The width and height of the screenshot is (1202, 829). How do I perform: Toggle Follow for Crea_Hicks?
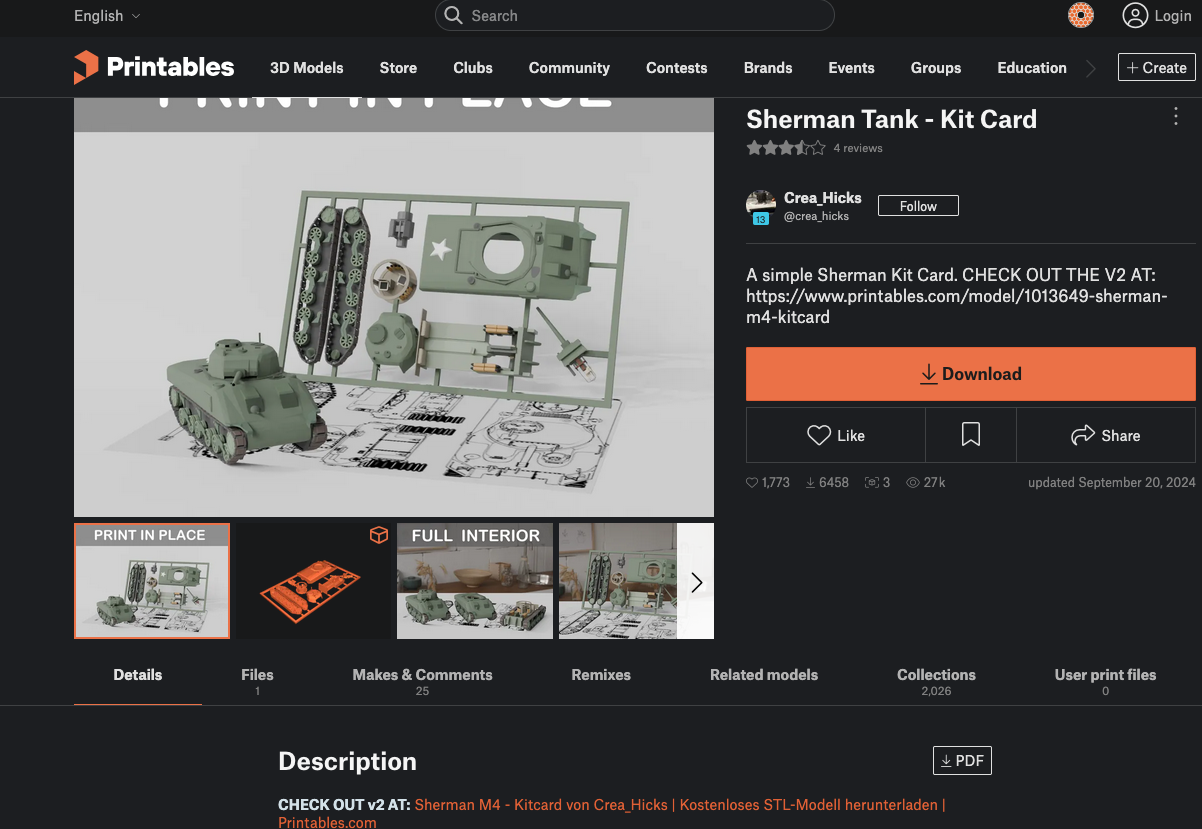click(917, 206)
